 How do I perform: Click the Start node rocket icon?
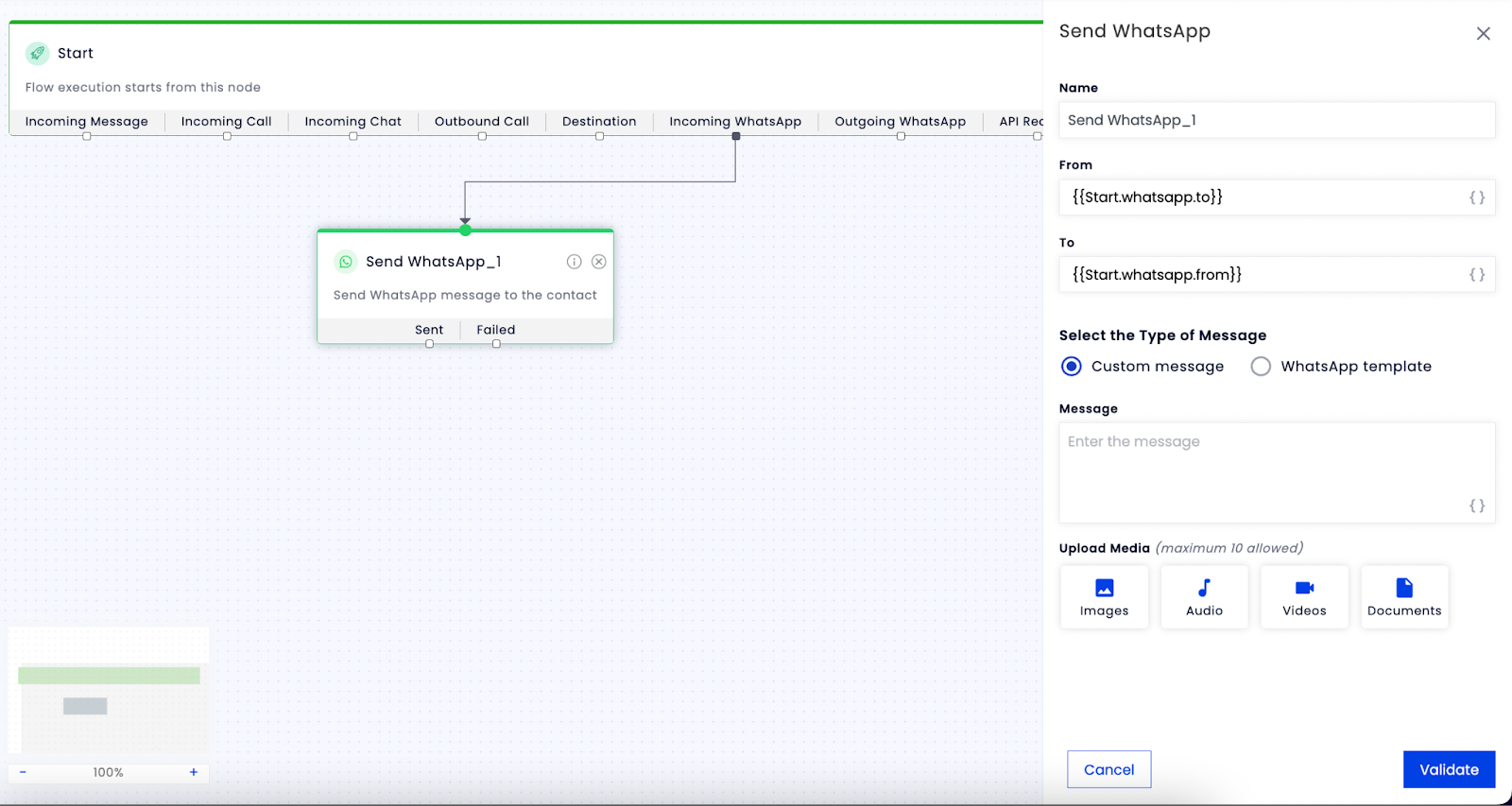coord(38,53)
